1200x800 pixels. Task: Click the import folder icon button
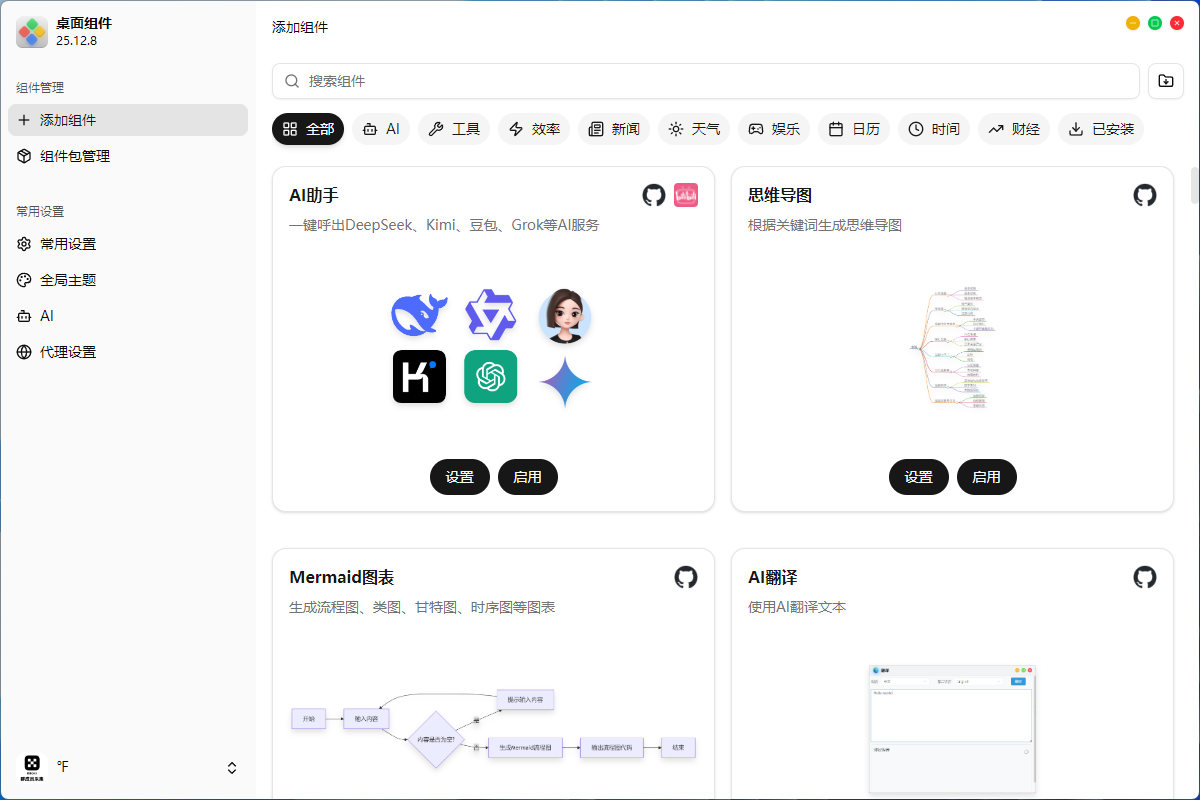click(x=1165, y=81)
